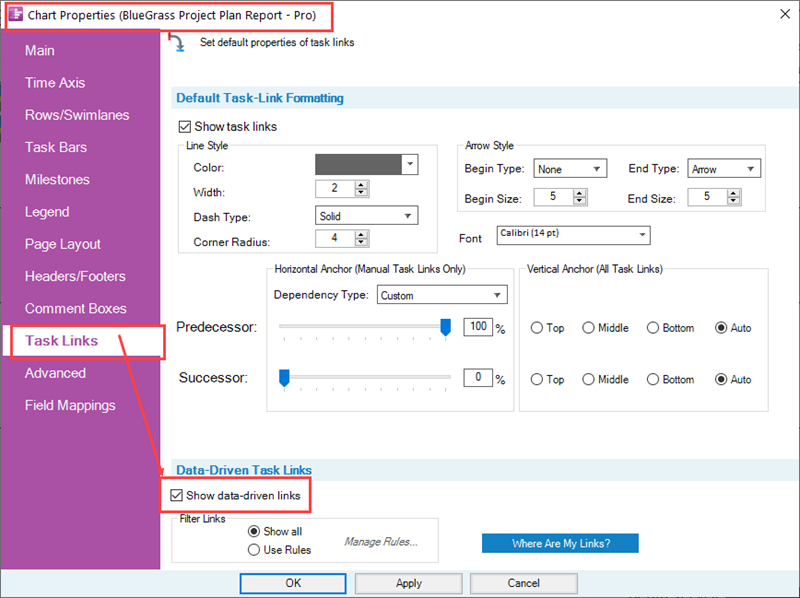The width and height of the screenshot is (800, 598).
Task: Click the Successor percent input field
Action: pyautogui.click(x=478, y=379)
